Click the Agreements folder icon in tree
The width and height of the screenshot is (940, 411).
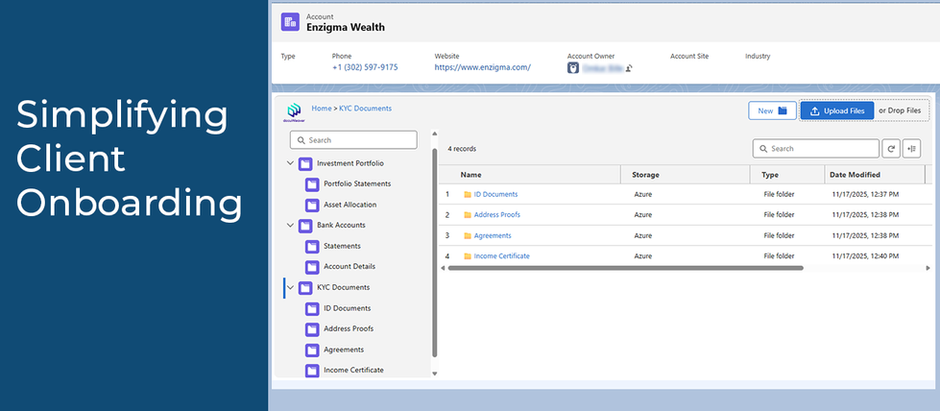pyautogui.click(x=312, y=350)
